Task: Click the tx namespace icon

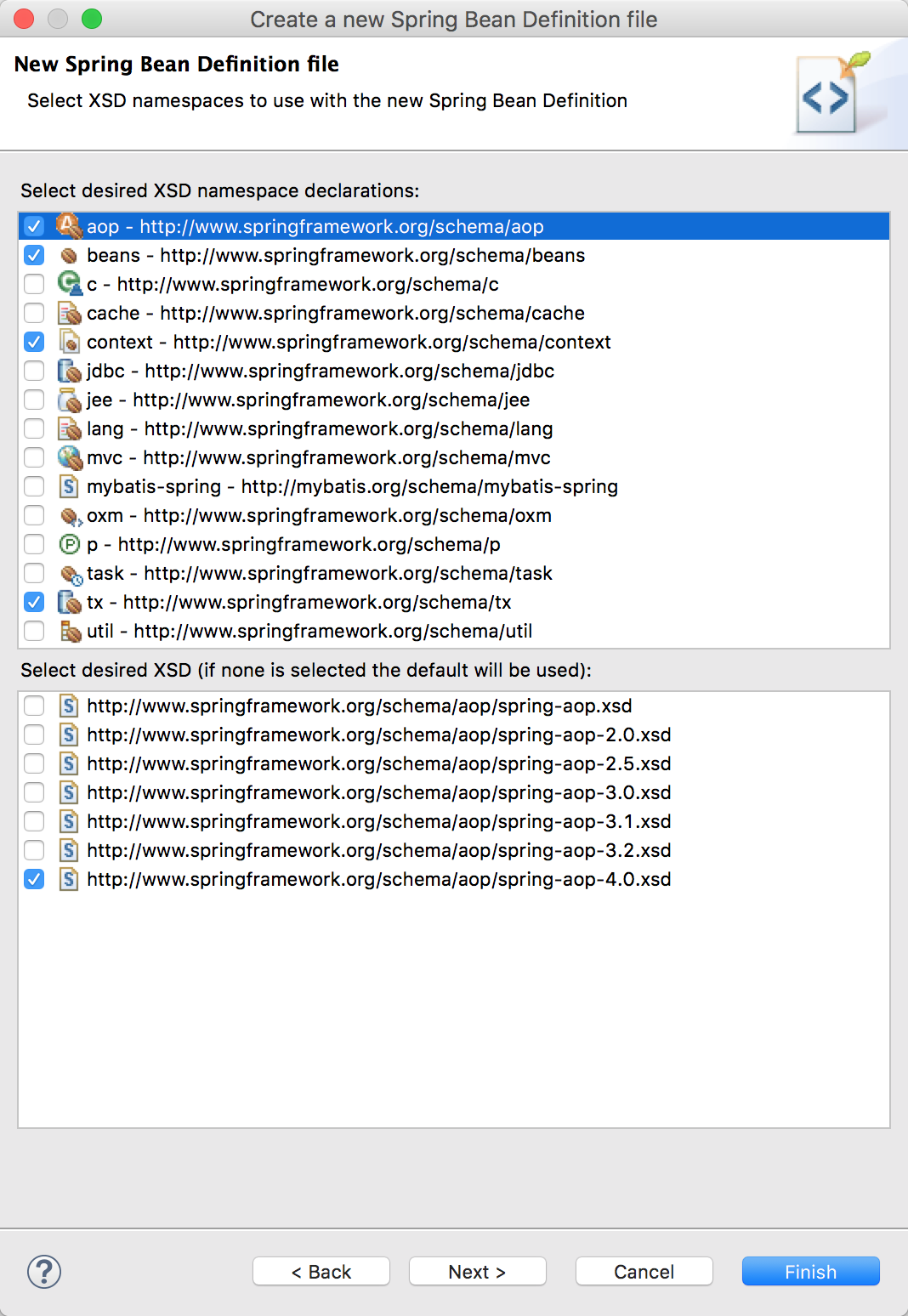Action: click(69, 602)
